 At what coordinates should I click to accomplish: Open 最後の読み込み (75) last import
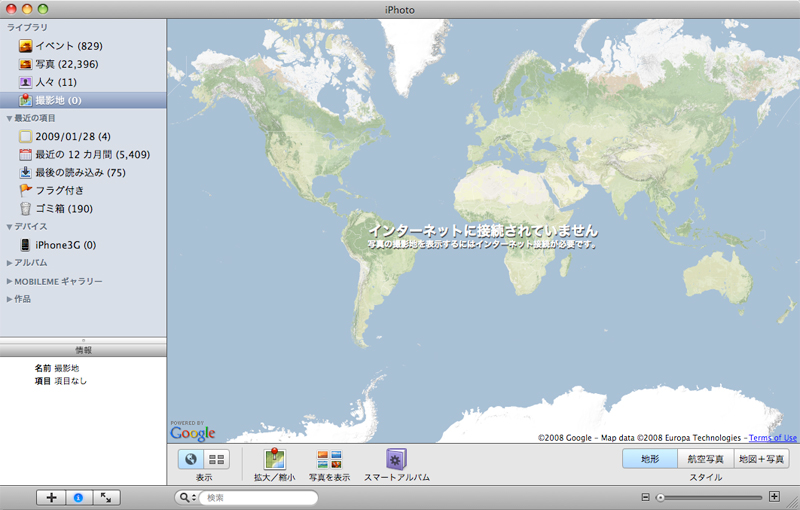point(83,172)
